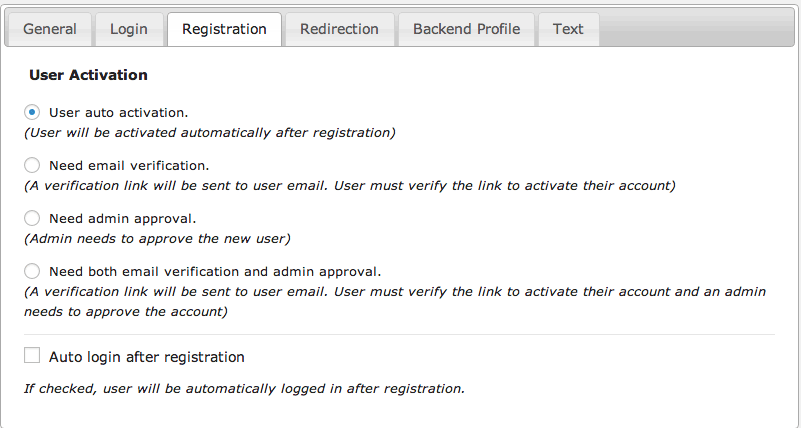This screenshot has height=428, width=801.
Task: Switch to the Login tab
Action: 128,29
